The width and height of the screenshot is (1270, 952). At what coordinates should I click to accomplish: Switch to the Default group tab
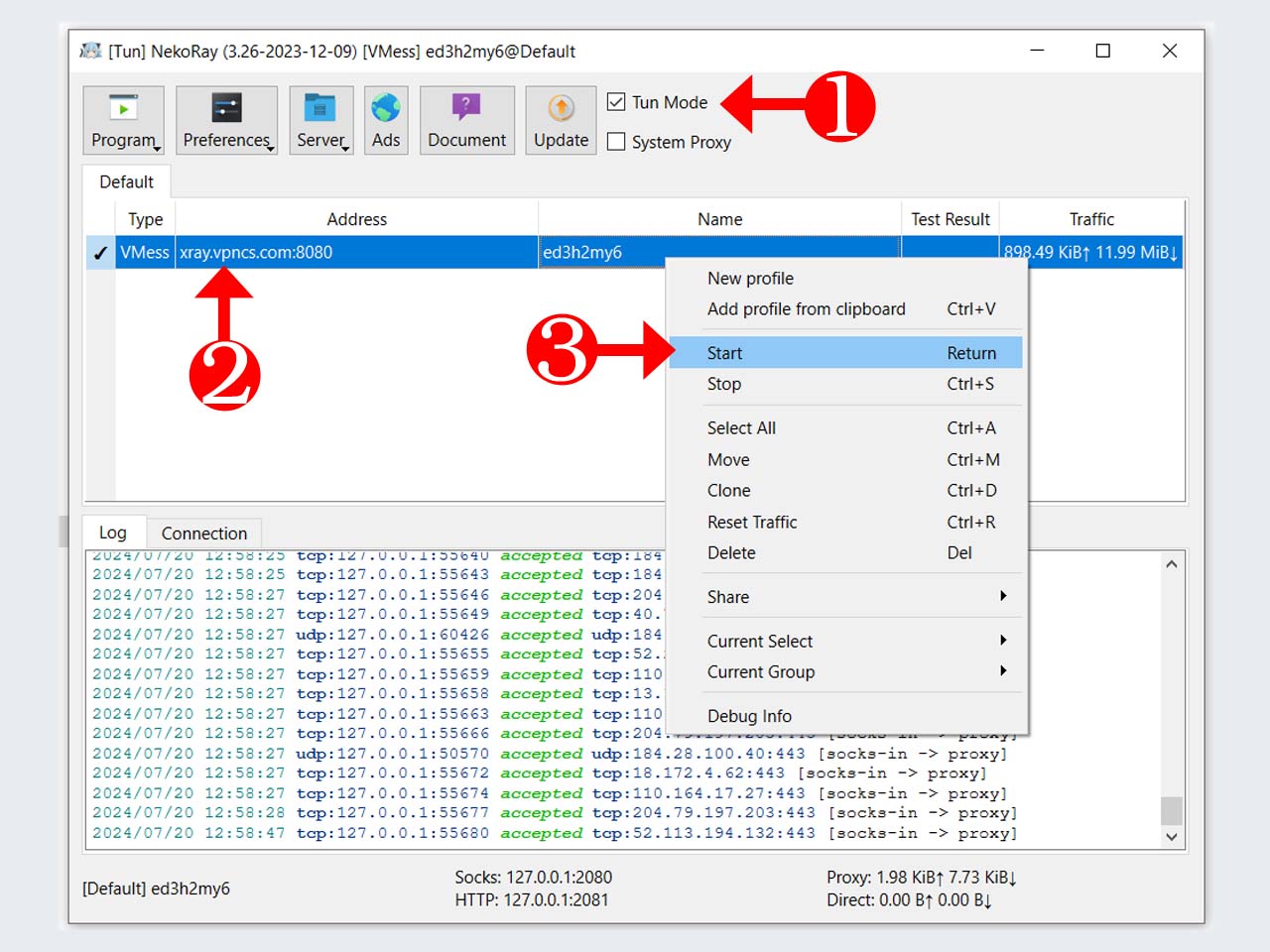click(x=127, y=181)
